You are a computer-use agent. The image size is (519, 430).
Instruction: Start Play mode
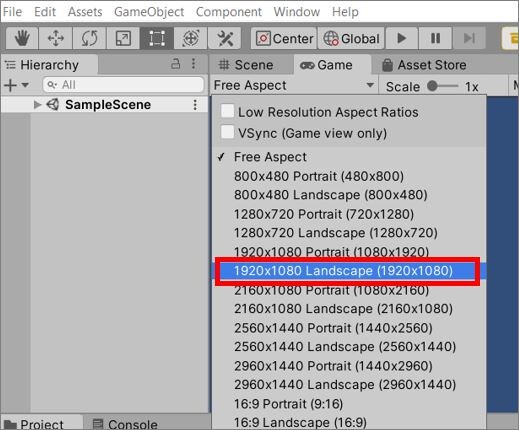pyautogui.click(x=402, y=38)
